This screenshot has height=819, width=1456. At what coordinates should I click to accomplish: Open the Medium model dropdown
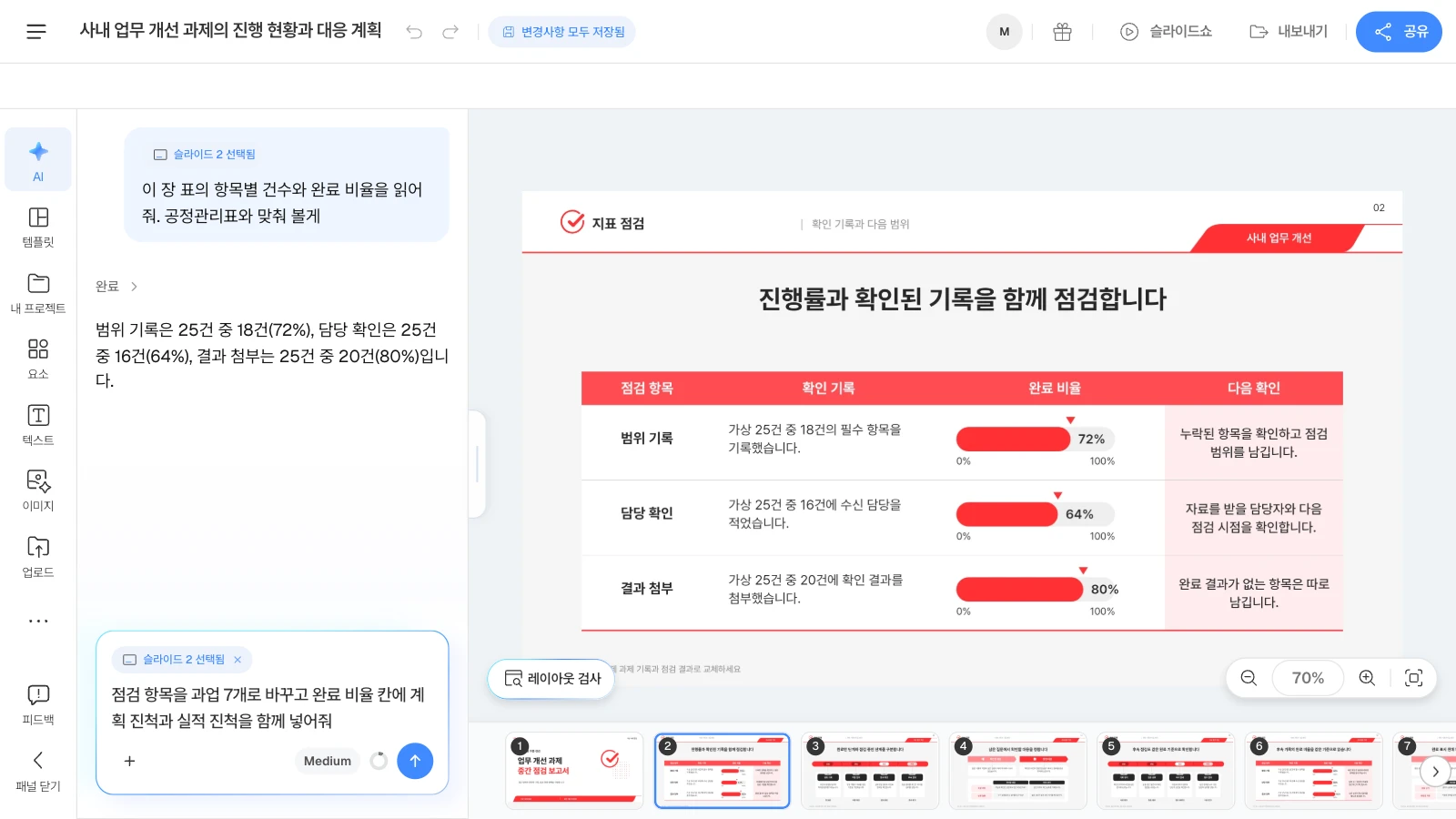(x=328, y=761)
